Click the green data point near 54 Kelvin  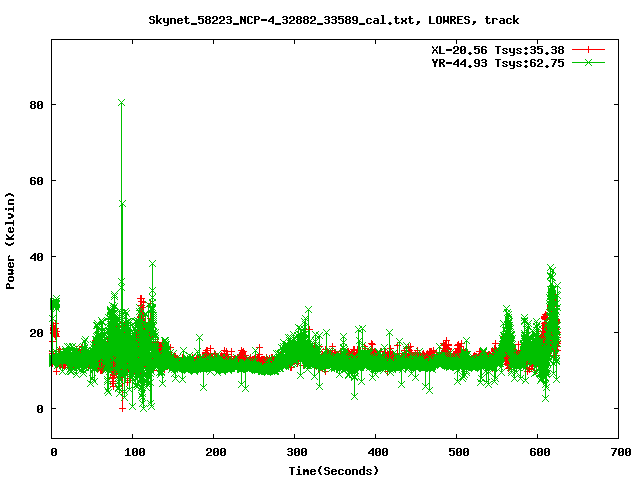pos(122,203)
